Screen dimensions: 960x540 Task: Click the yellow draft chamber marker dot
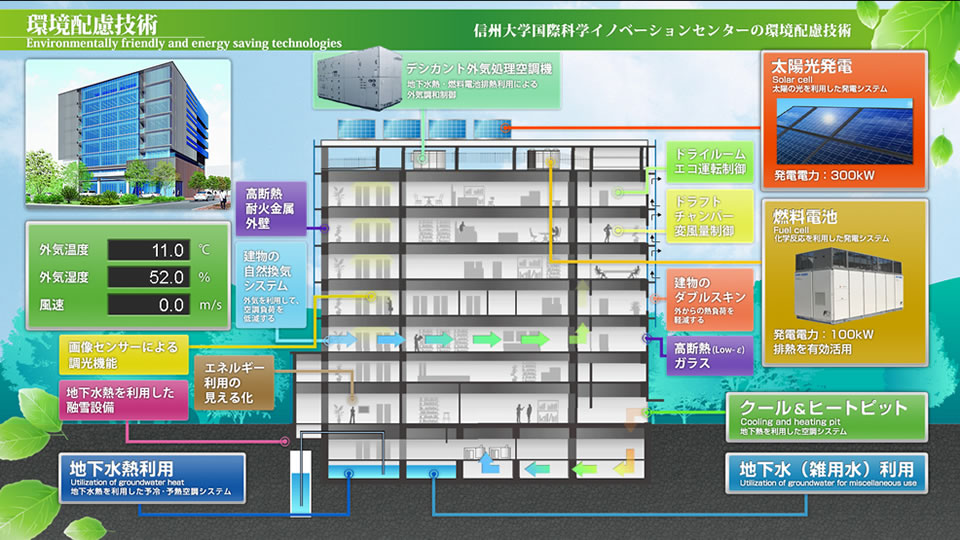coord(618,231)
